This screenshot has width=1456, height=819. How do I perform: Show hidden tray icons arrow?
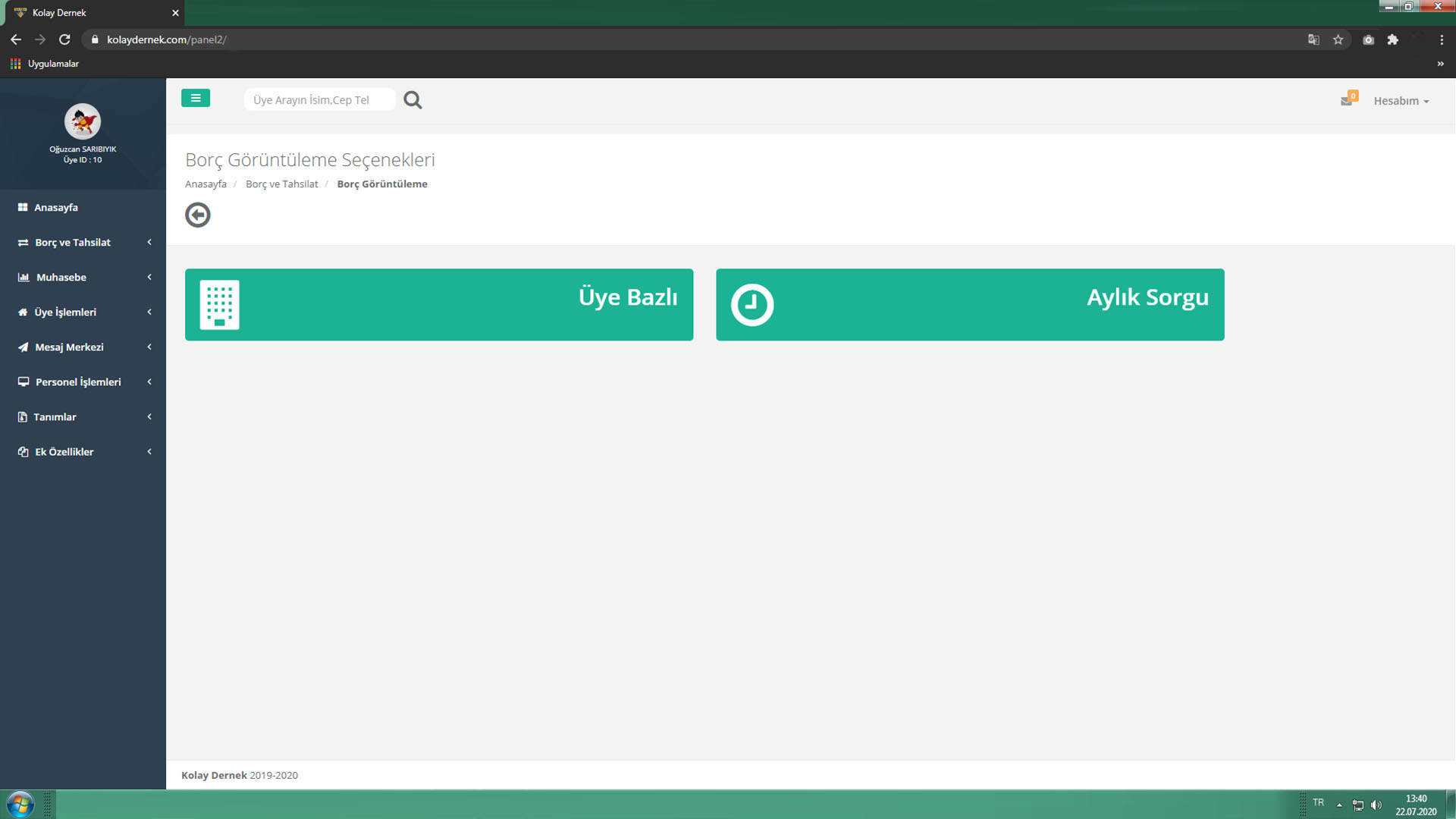click(x=1339, y=805)
